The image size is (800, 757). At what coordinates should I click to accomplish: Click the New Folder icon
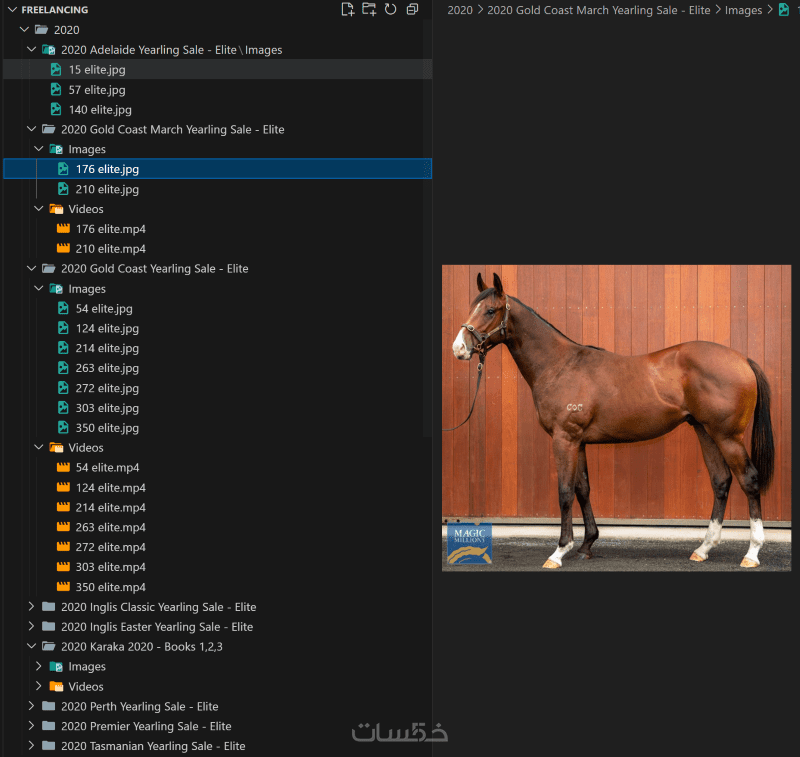coord(369,9)
